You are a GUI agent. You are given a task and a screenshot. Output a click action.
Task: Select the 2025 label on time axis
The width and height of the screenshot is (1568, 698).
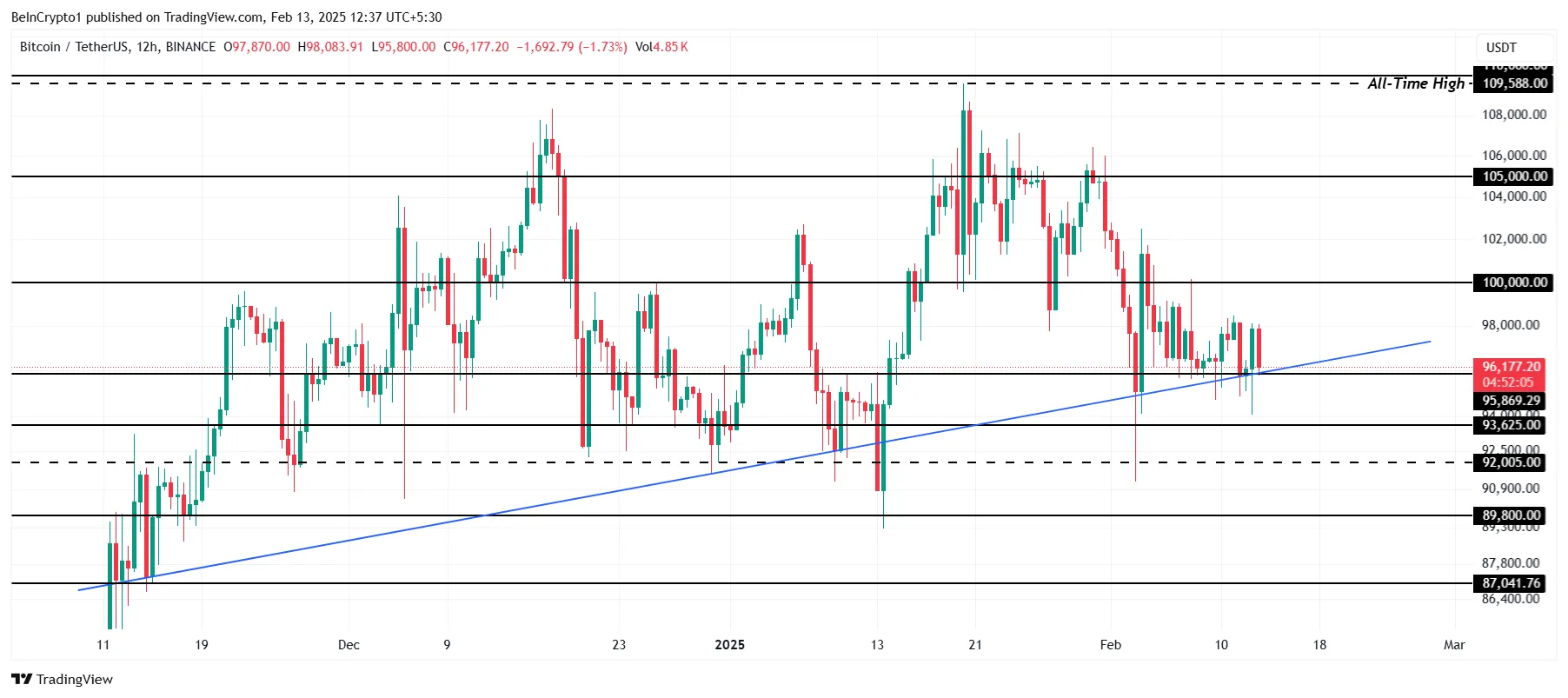(x=729, y=645)
